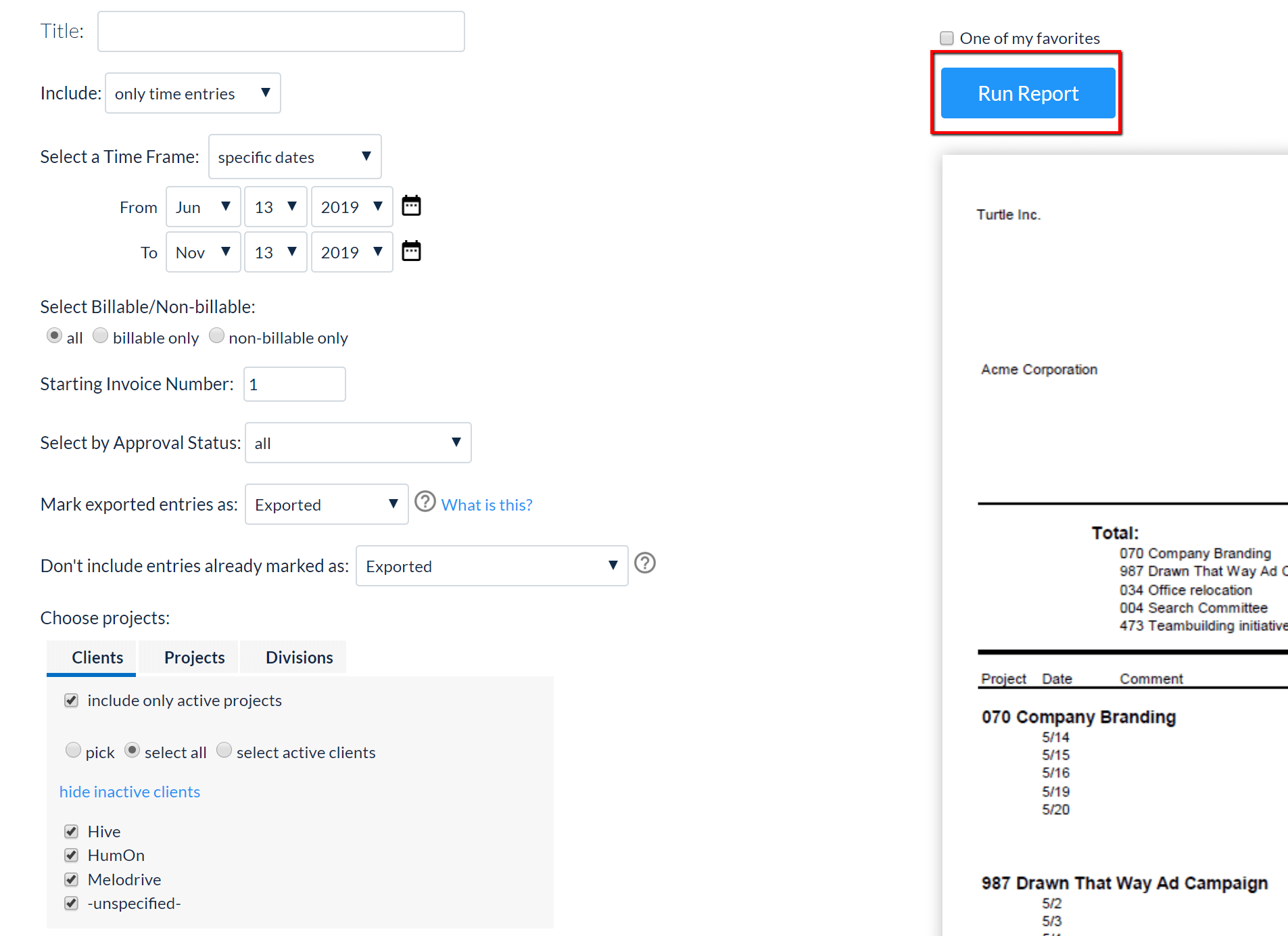The image size is (1288, 936).
Task: Enable the "One of my favorites" checkbox
Action: tap(947, 38)
